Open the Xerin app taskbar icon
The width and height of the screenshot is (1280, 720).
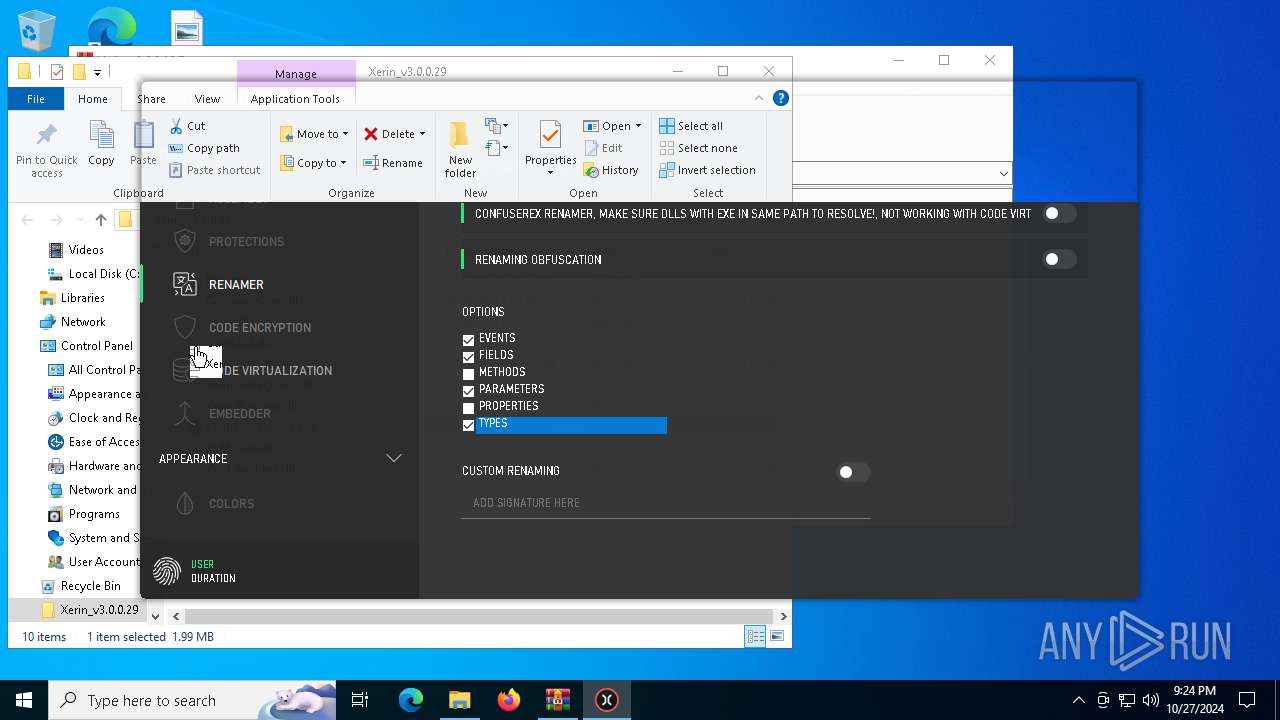click(607, 700)
